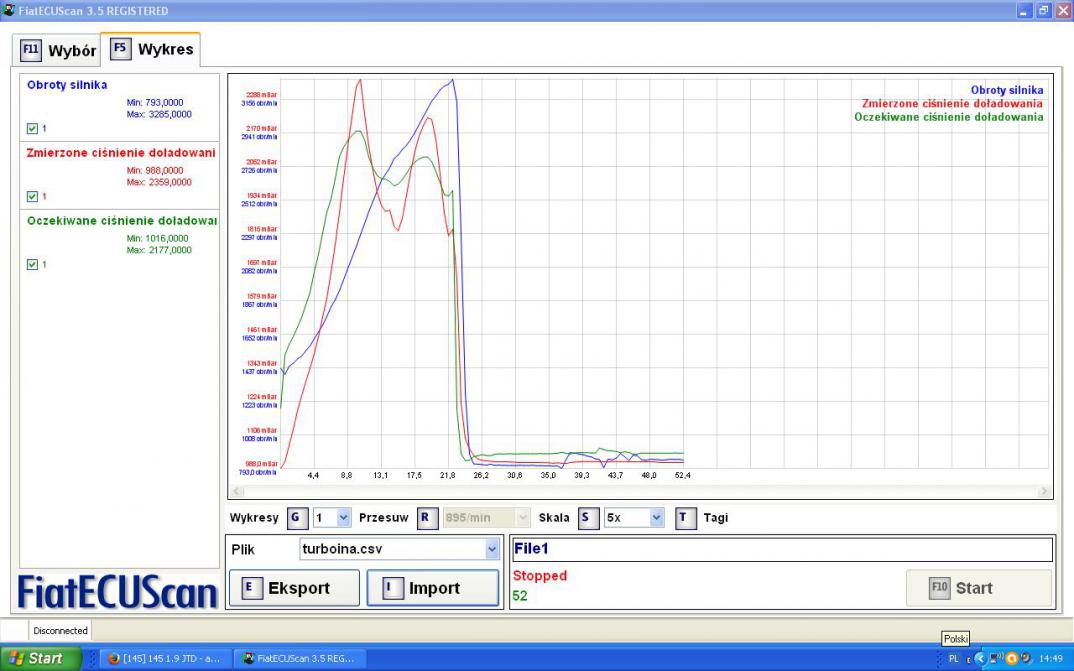Click the G hotkey icon beside Wykresy
This screenshot has height=671, width=1074.
(296, 518)
